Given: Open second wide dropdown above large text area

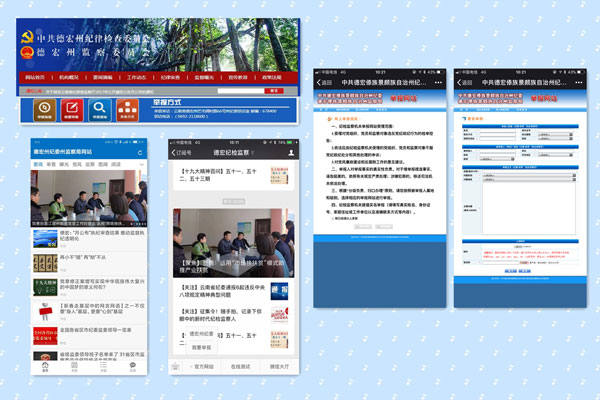Looking at the screenshot, I should [529, 179].
